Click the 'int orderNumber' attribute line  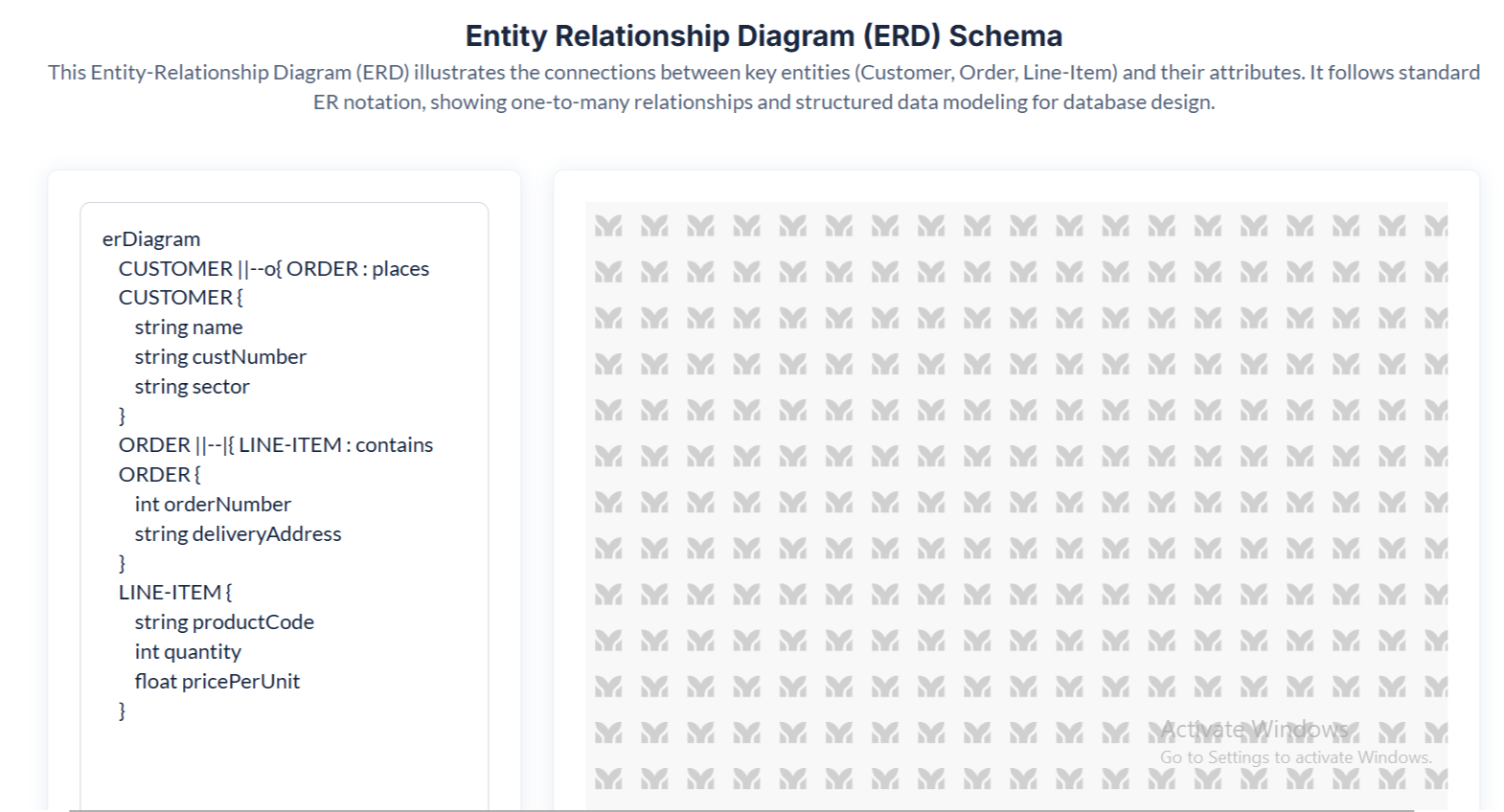click(213, 505)
